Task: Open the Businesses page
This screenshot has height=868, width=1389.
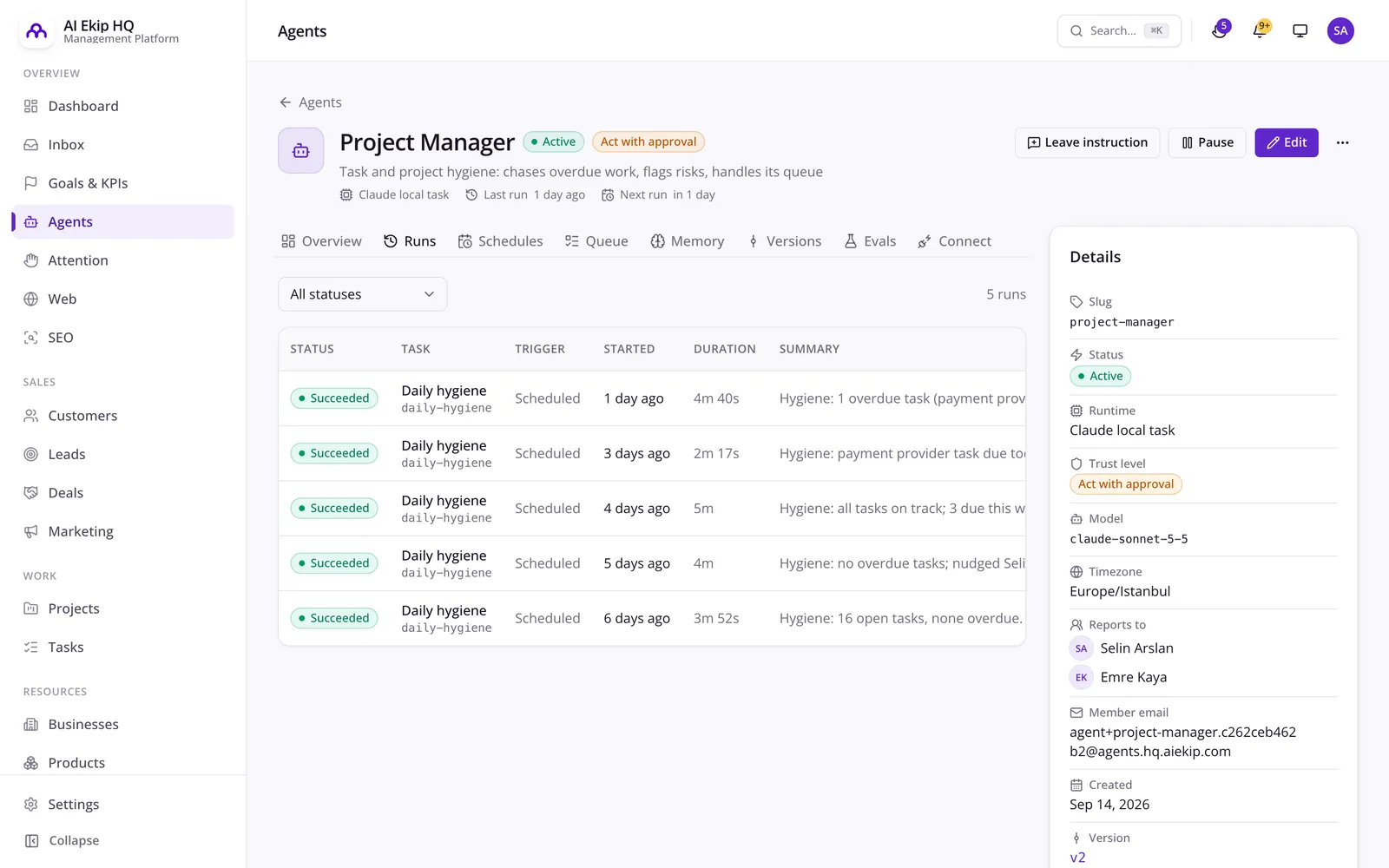Action: (x=123, y=725)
